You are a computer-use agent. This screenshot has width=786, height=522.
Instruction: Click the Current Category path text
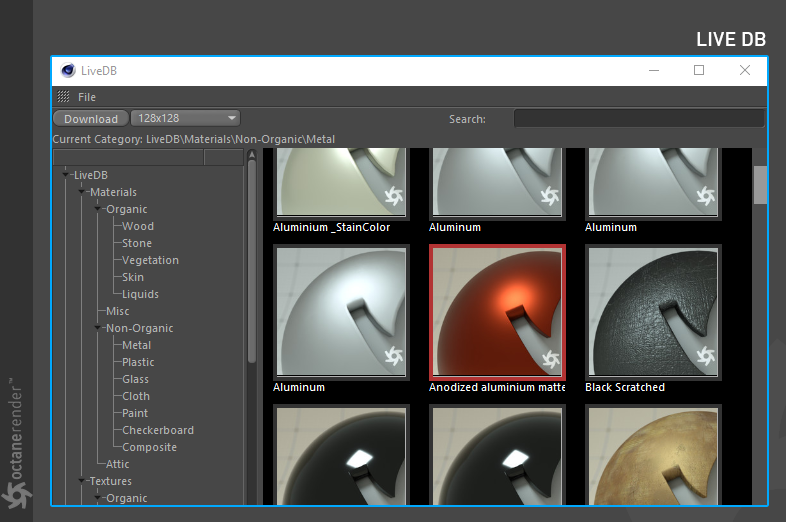point(193,139)
